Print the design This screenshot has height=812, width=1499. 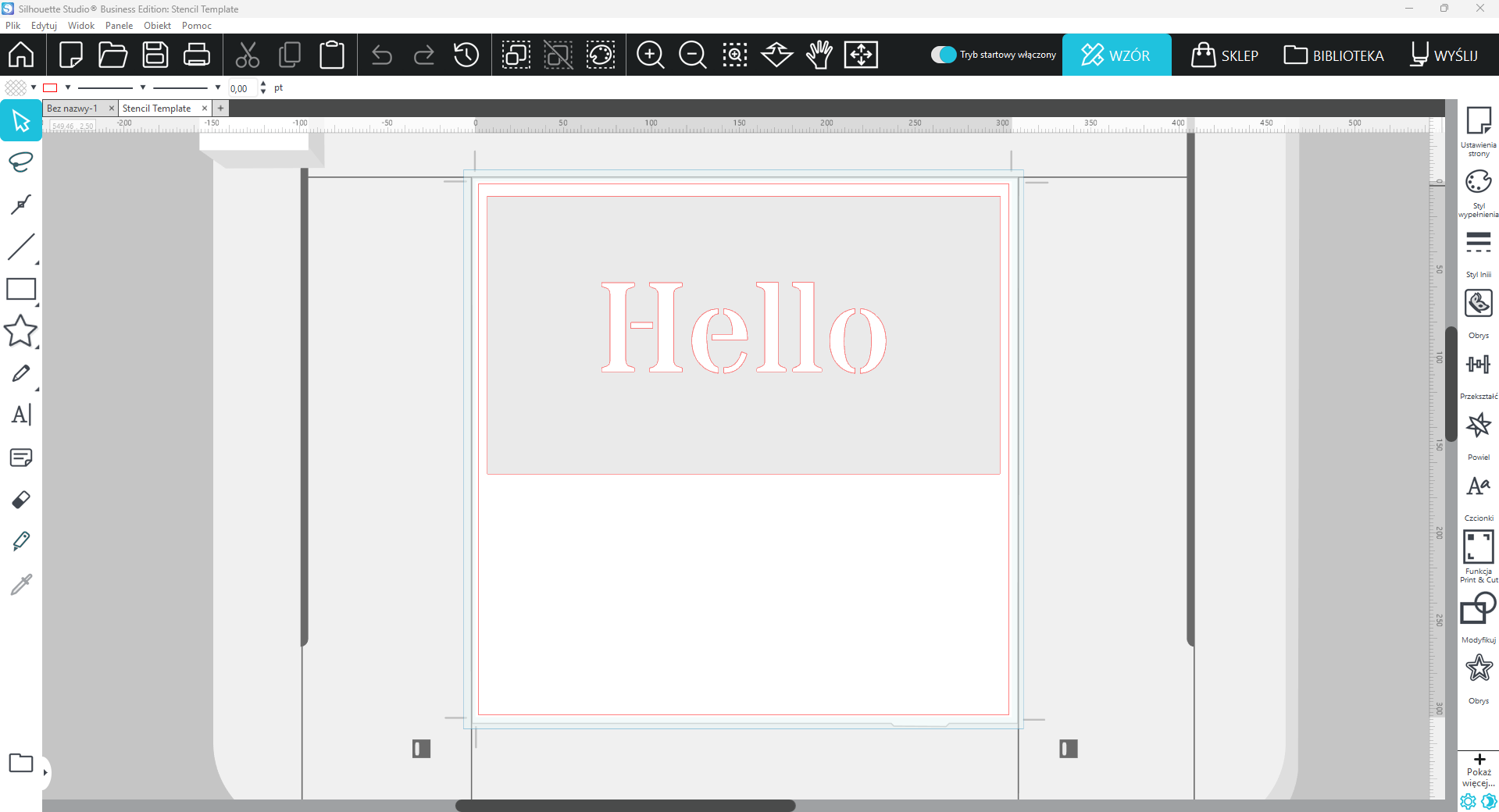click(196, 55)
